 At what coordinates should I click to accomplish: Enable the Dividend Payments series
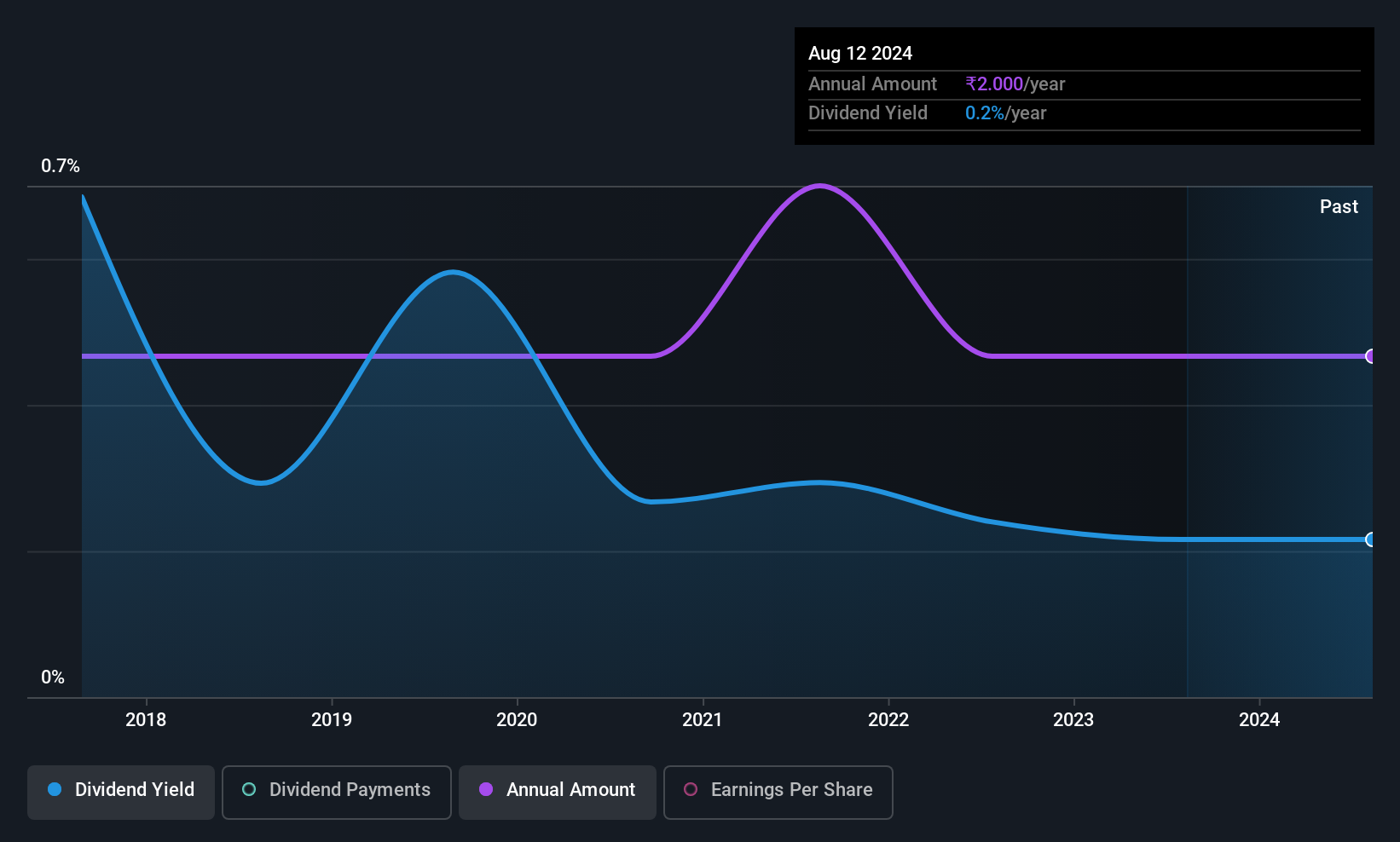pos(337,792)
